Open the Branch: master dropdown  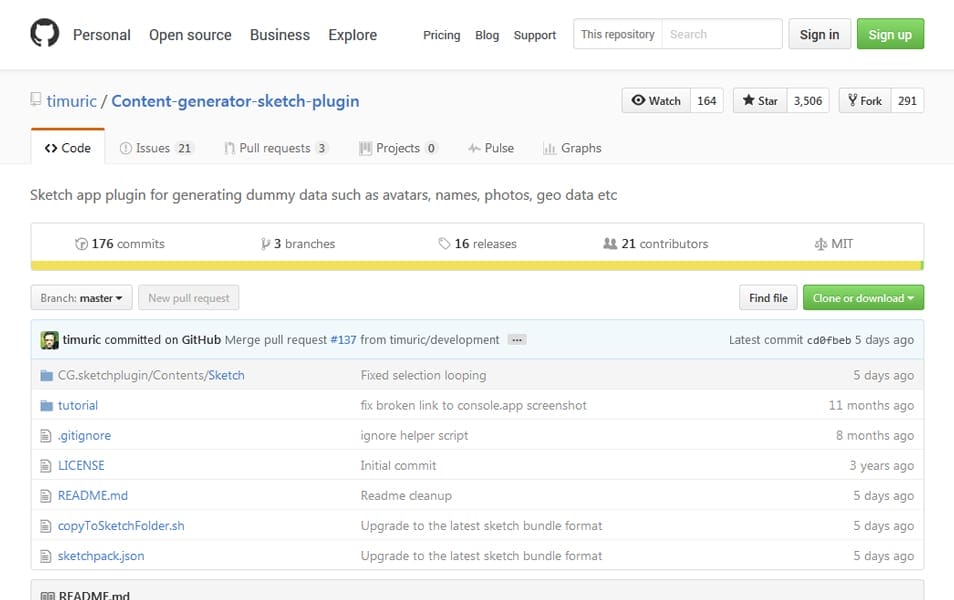pyautogui.click(x=81, y=298)
